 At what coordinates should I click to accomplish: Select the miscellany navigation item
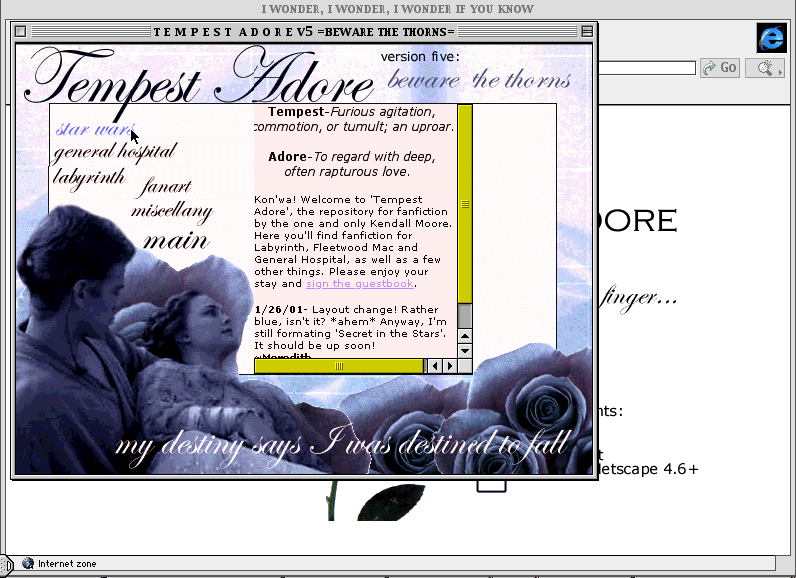tap(171, 211)
